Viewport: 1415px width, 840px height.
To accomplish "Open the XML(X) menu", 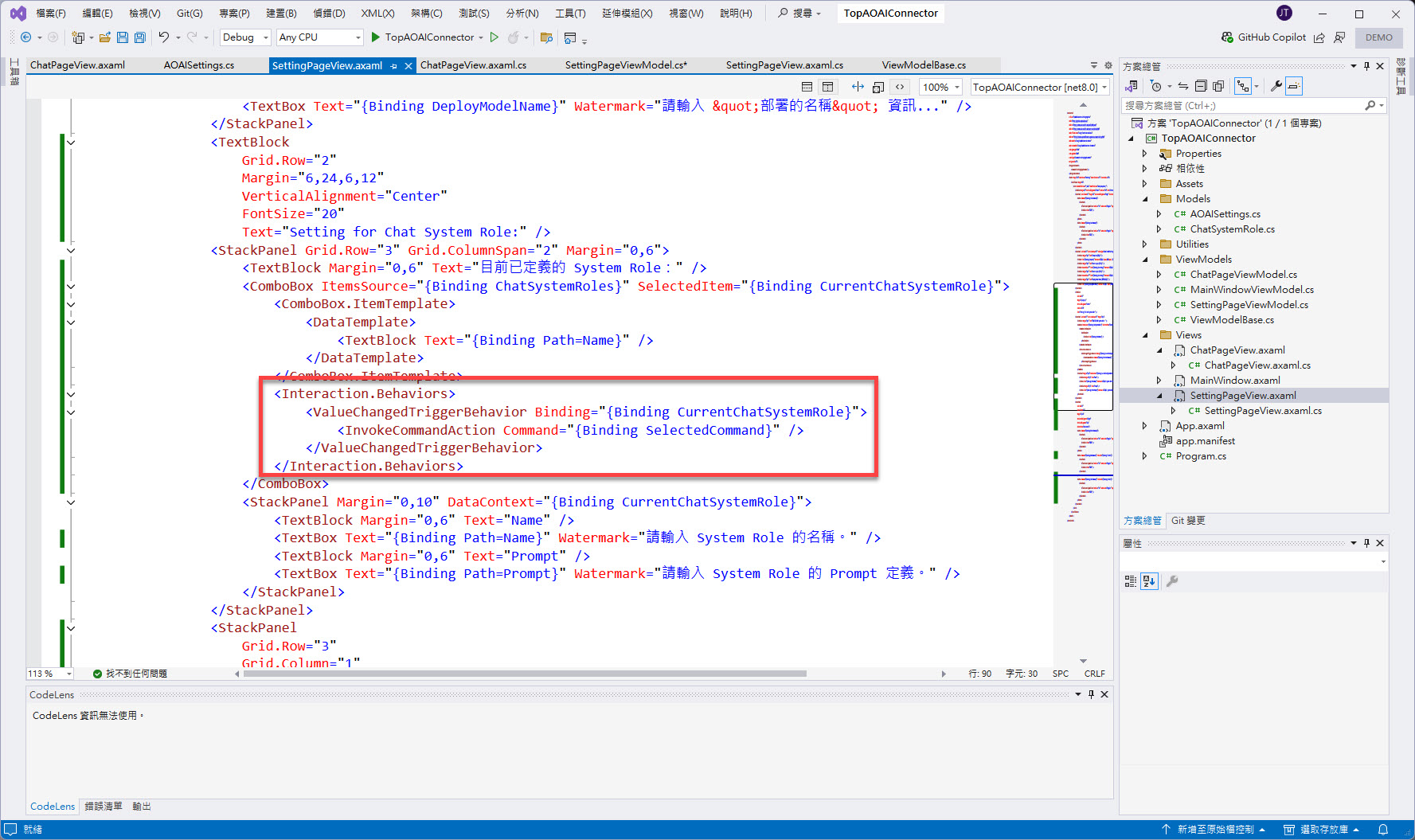I will click(377, 14).
